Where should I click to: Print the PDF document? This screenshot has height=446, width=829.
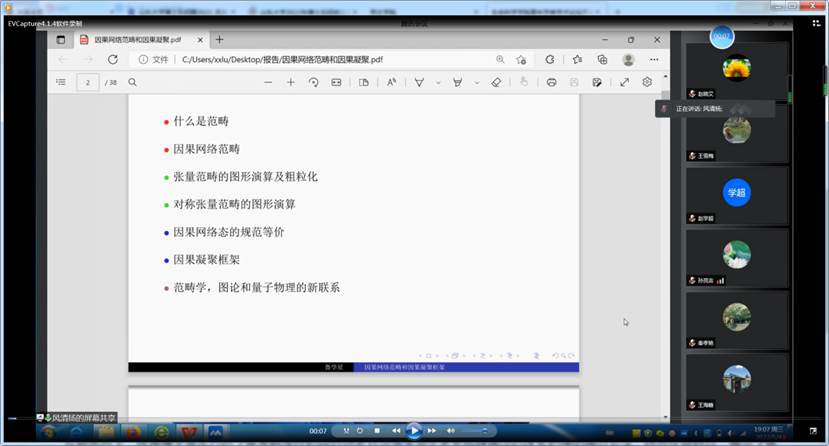click(x=551, y=82)
